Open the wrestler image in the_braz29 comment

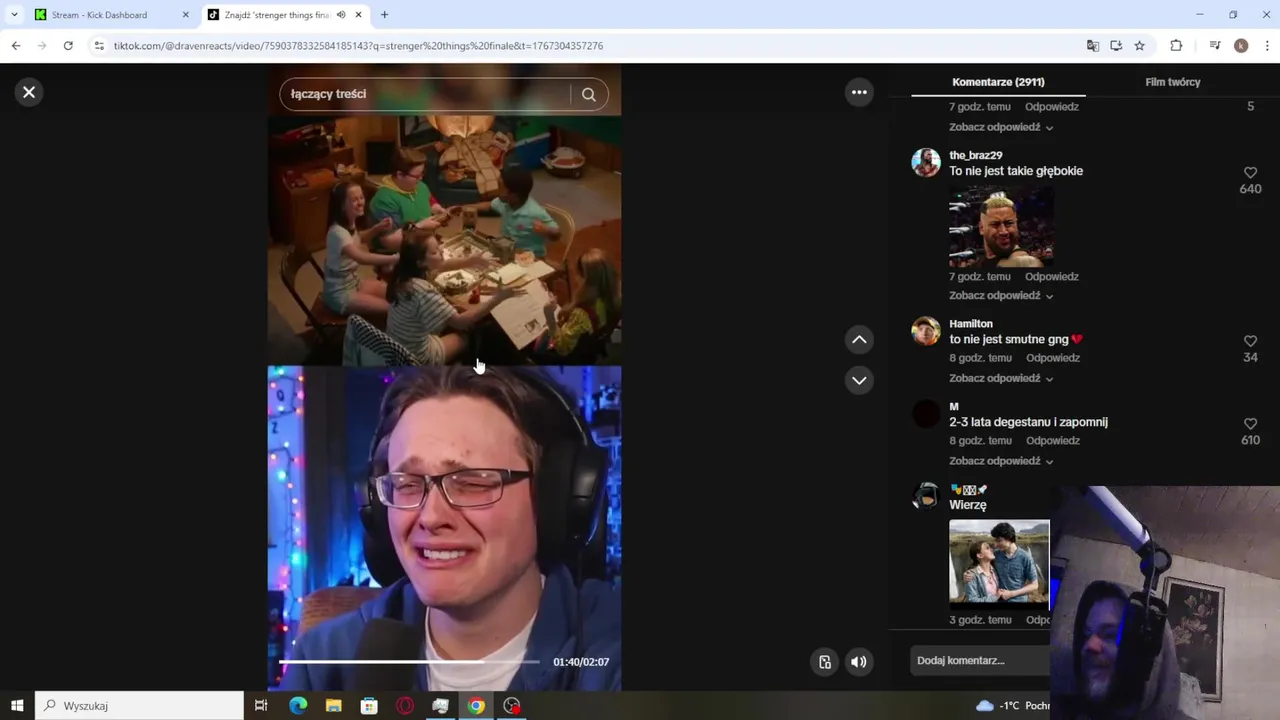[x=1001, y=226]
